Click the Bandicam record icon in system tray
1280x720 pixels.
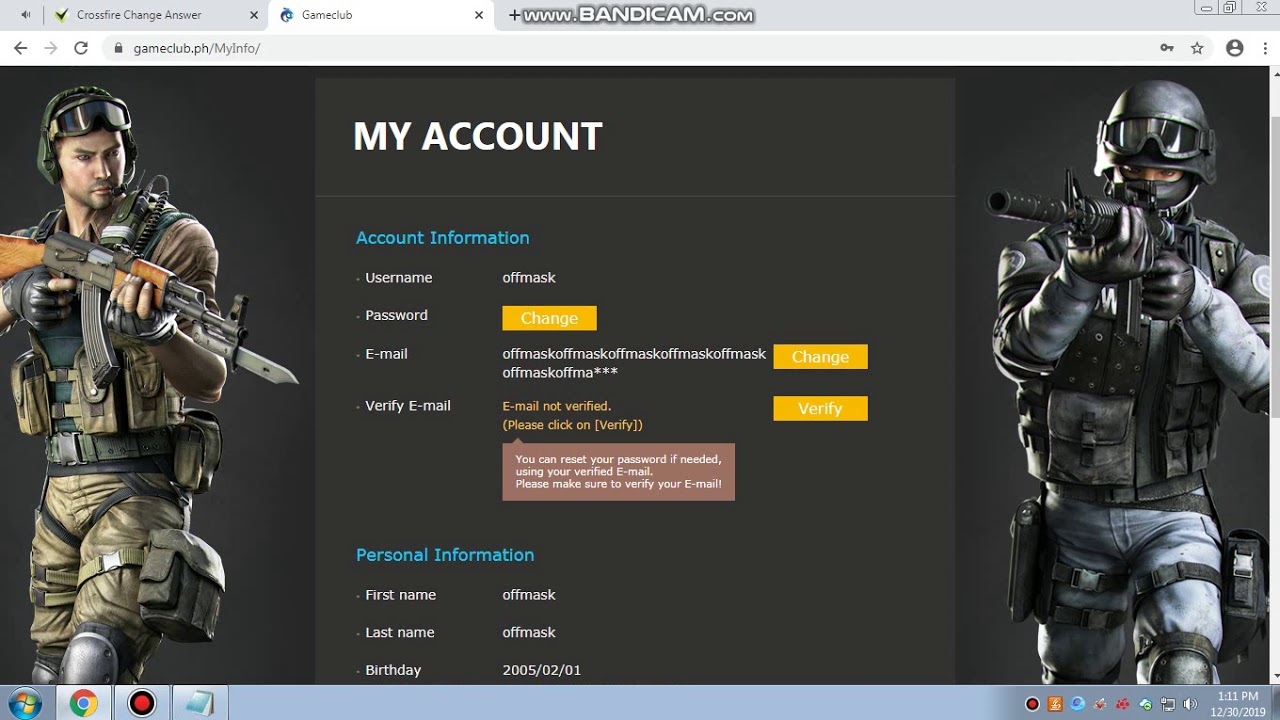(x=1033, y=704)
